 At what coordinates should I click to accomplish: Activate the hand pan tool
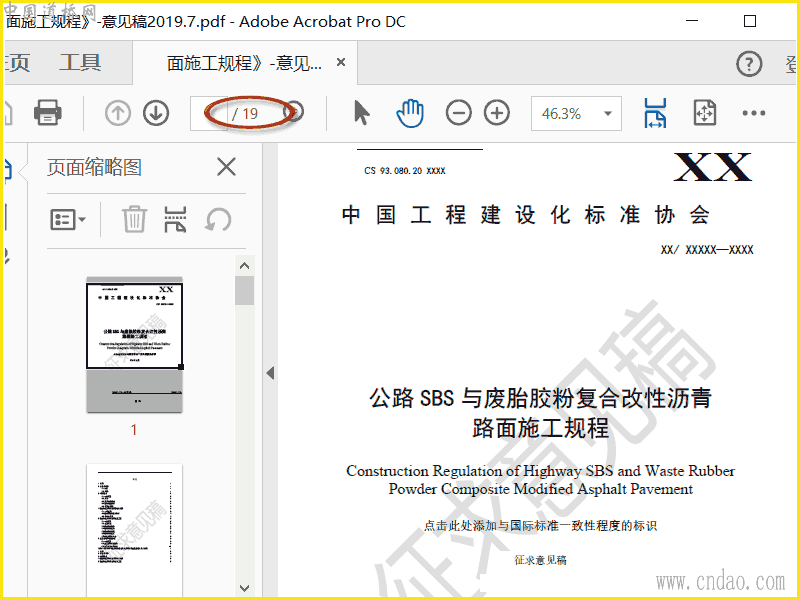tap(410, 113)
